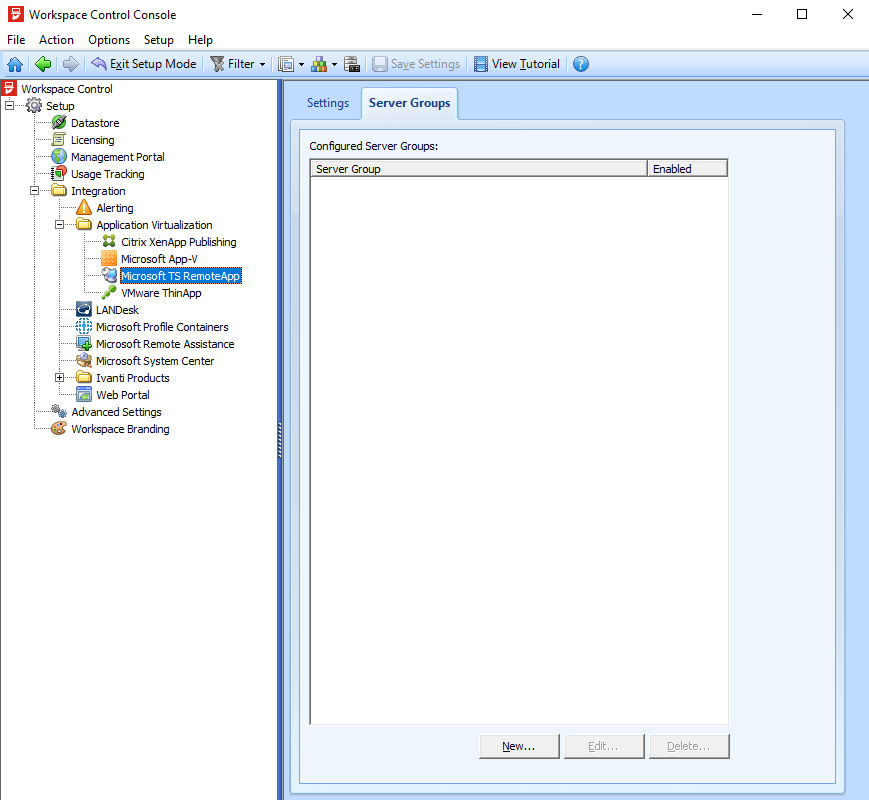Click the Workspace Branding palette icon

59,429
